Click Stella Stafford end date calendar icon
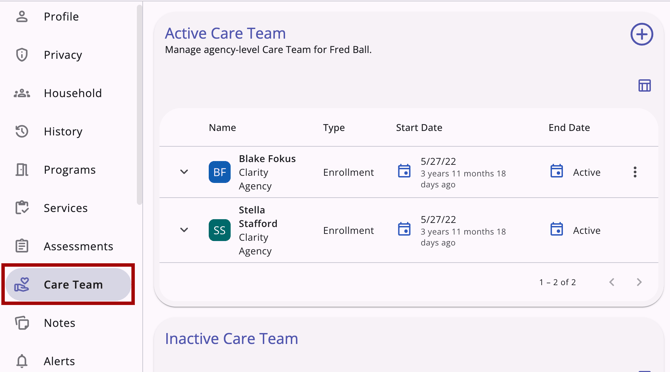The image size is (670, 372). (x=556, y=229)
